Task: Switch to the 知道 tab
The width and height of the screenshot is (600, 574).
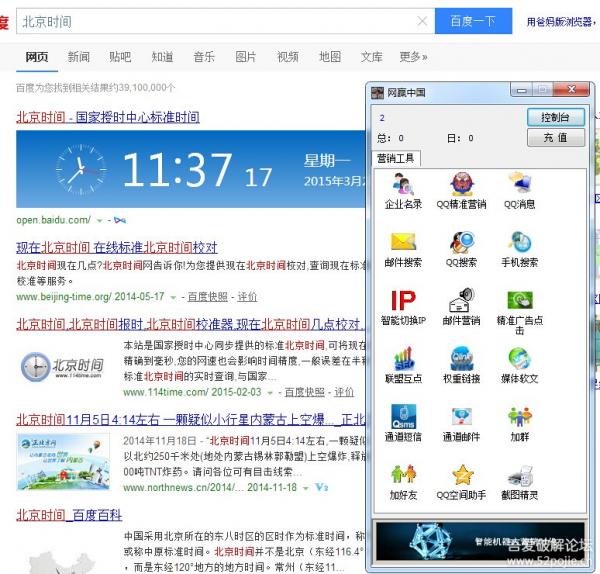Action: 162,57
